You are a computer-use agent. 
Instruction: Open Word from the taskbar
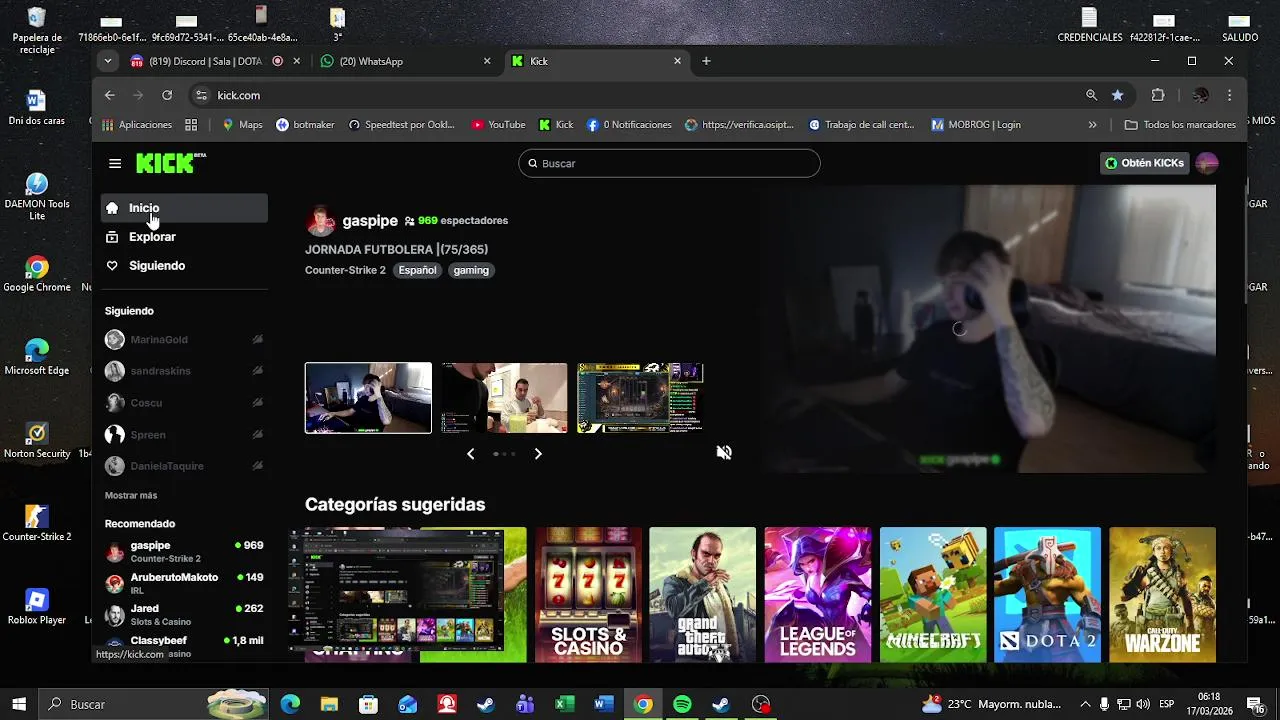(x=603, y=704)
